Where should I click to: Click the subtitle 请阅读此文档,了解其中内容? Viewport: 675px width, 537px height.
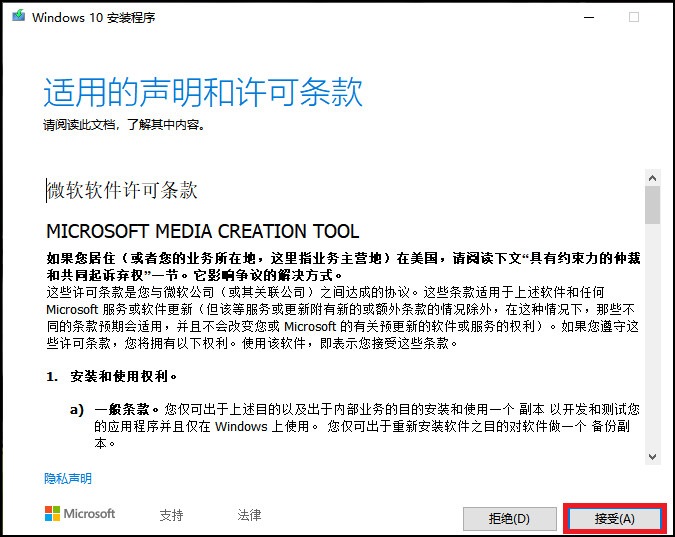coord(124,125)
